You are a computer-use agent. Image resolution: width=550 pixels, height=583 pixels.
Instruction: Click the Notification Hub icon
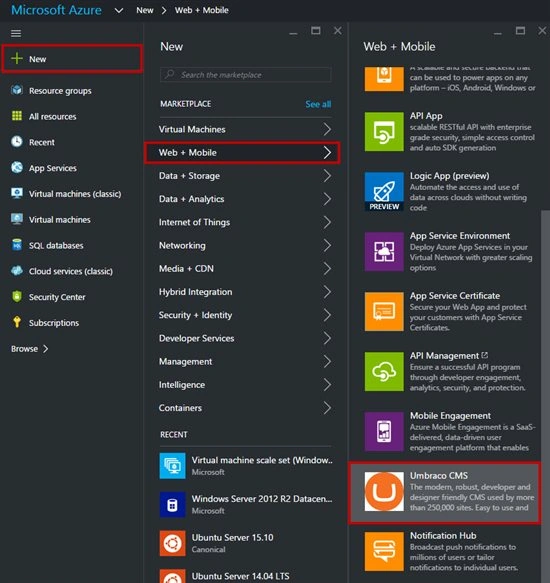(384, 551)
